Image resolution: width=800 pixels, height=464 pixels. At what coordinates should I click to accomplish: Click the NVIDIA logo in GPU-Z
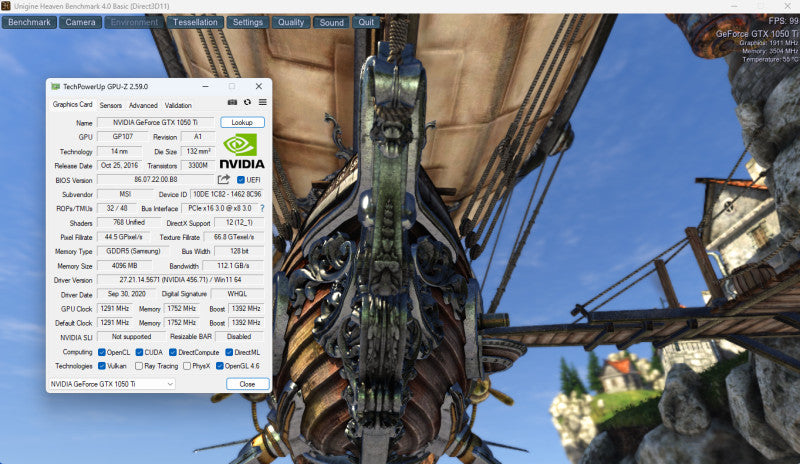242,151
